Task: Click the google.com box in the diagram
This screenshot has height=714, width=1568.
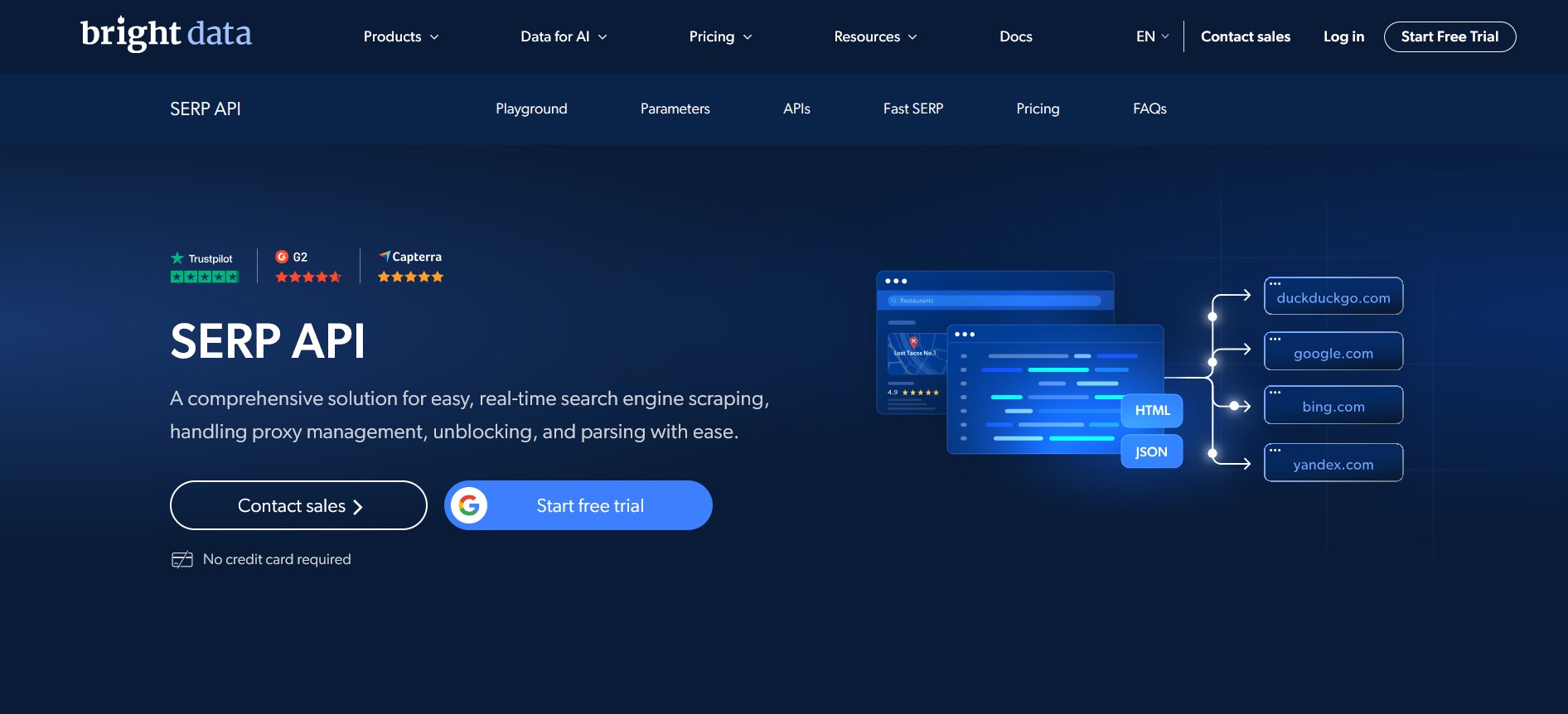Action: [x=1333, y=351]
